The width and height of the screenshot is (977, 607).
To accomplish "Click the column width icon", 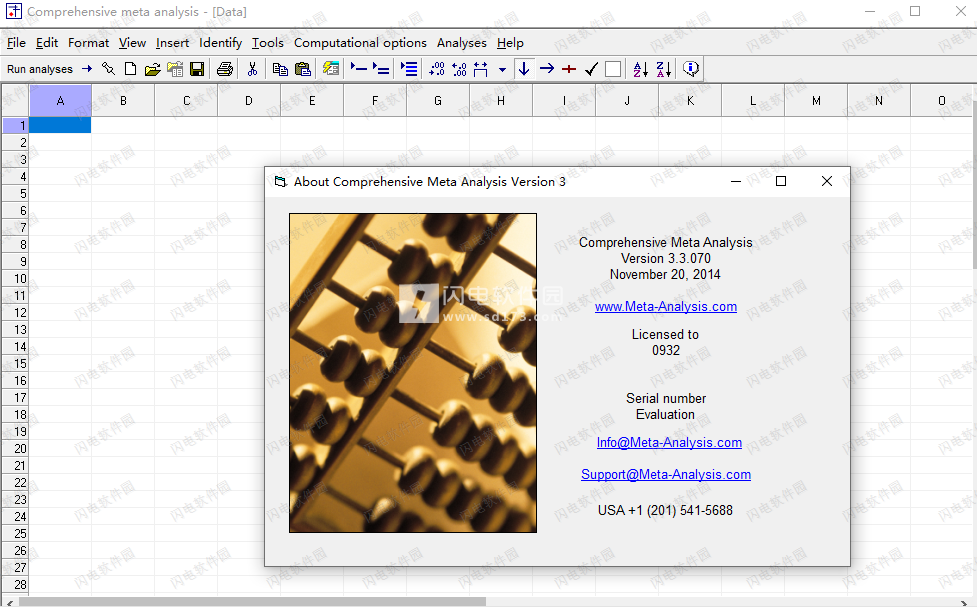I will [x=480, y=69].
